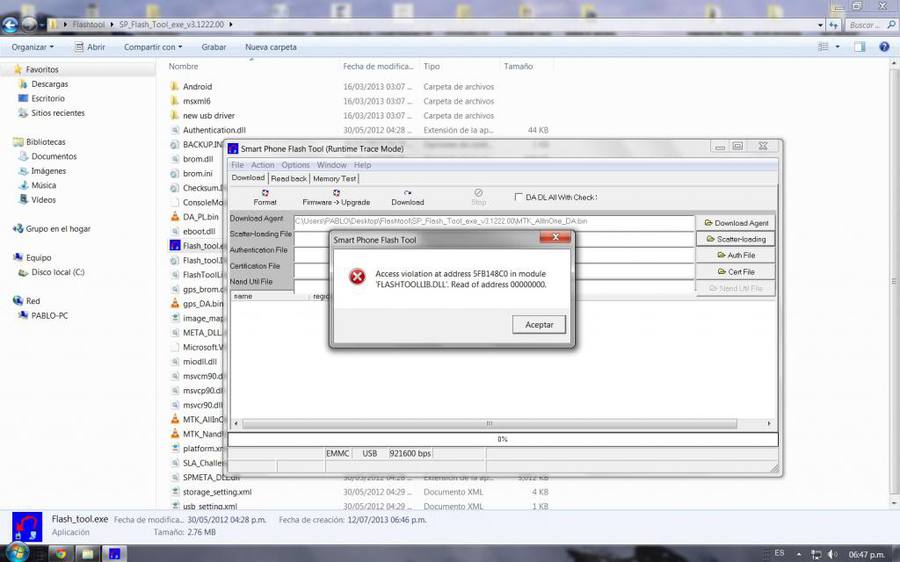
Task: Click the right scroll arrow in Flash Tool list
Action: click(x=769, y=424)
